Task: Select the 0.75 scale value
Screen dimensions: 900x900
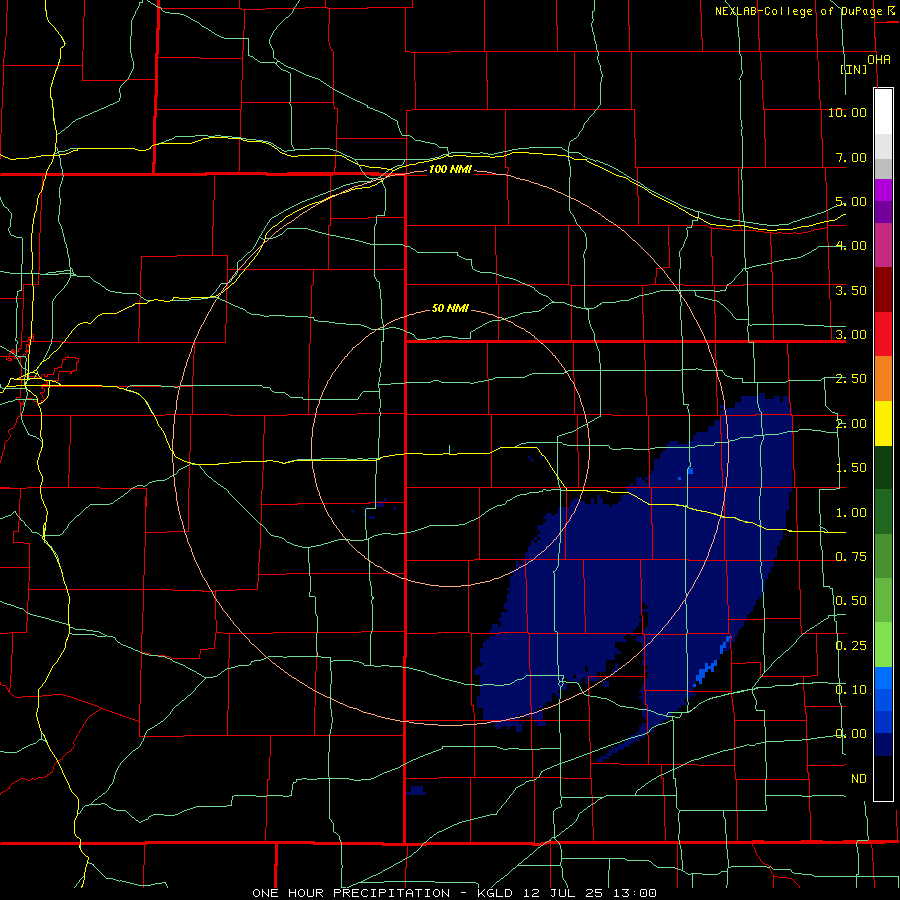Action: [851, 557]
